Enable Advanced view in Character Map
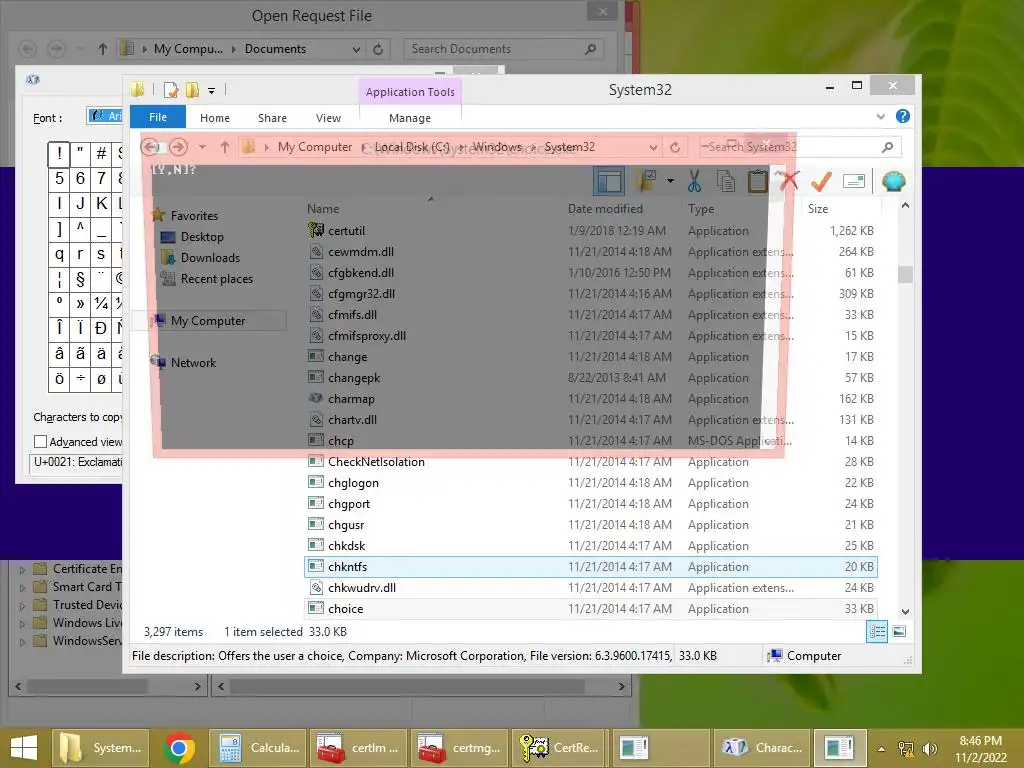1024x768 pixels. [40, 442]
